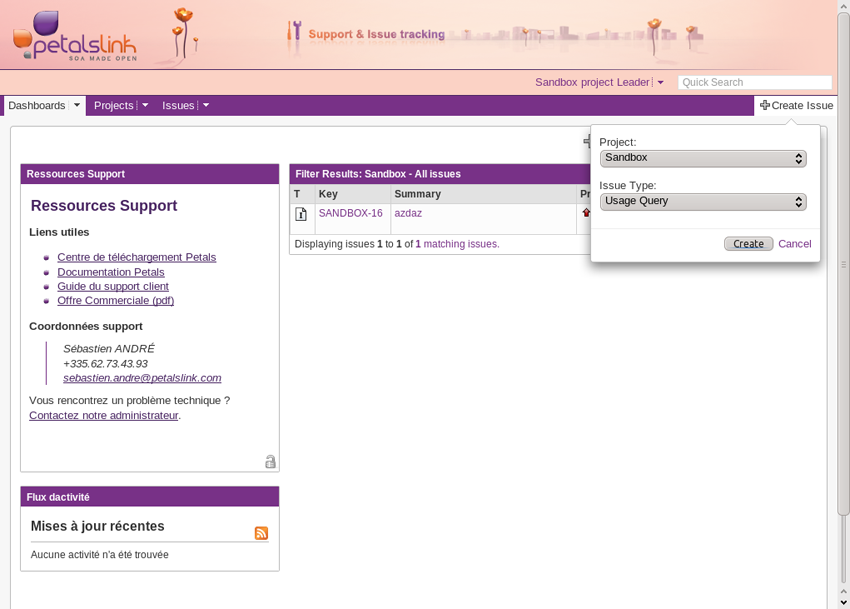Image resolution: width=850 pixels, height=609 pixels.
Task: Open the Issues menu
Action: pyautogui.click(x=178, y=105)
